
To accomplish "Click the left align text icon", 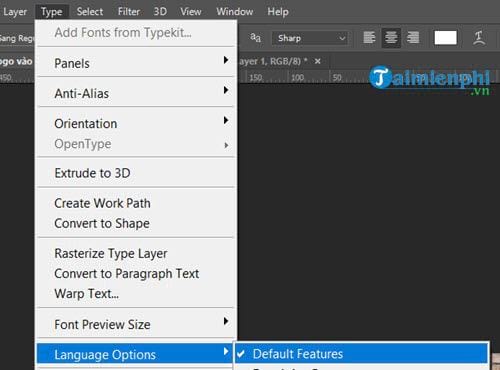I will [369, 38].
